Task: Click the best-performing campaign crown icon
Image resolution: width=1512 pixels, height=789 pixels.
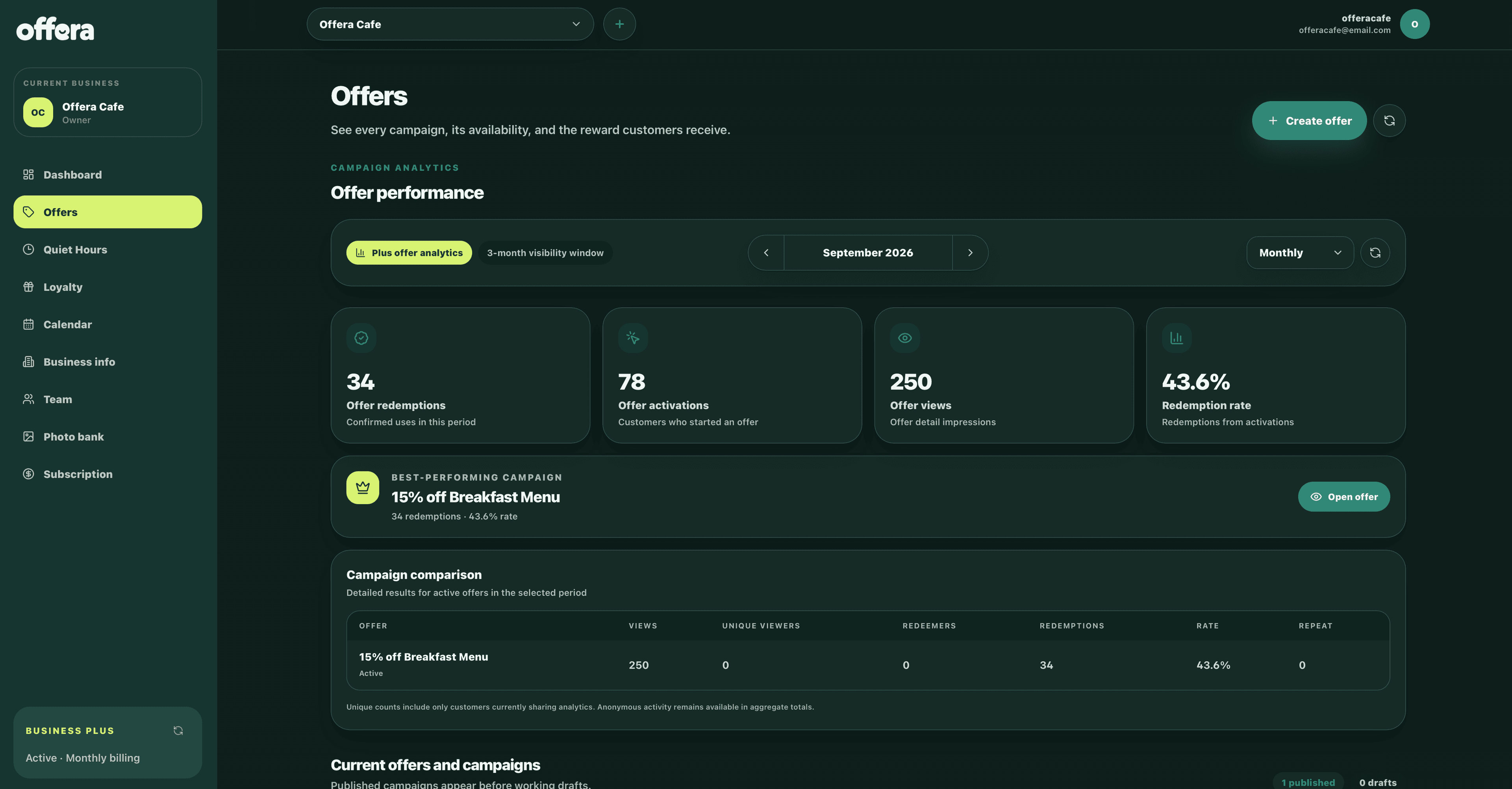Action: tap(363, 488)
